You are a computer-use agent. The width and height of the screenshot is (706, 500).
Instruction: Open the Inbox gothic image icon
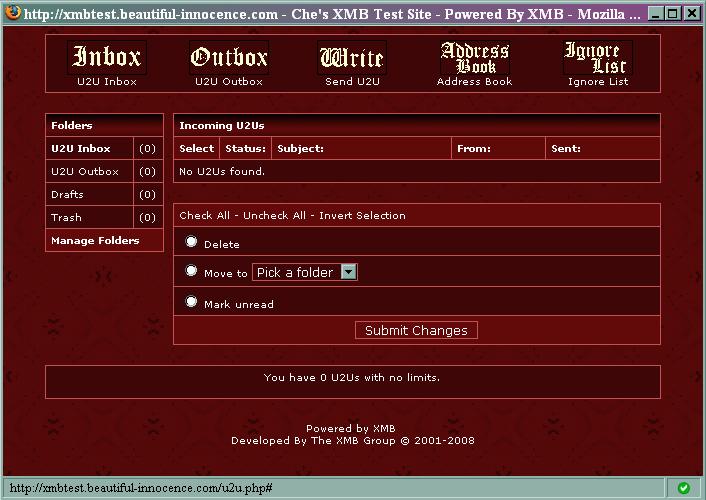pos(106,57)
